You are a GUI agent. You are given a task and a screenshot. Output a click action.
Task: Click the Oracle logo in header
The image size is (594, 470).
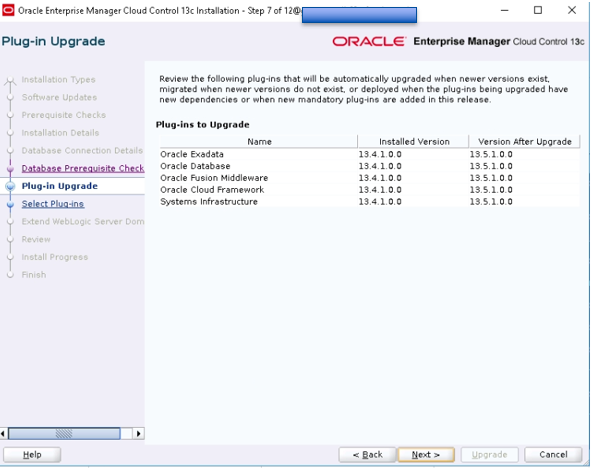[x=369, y=41]
